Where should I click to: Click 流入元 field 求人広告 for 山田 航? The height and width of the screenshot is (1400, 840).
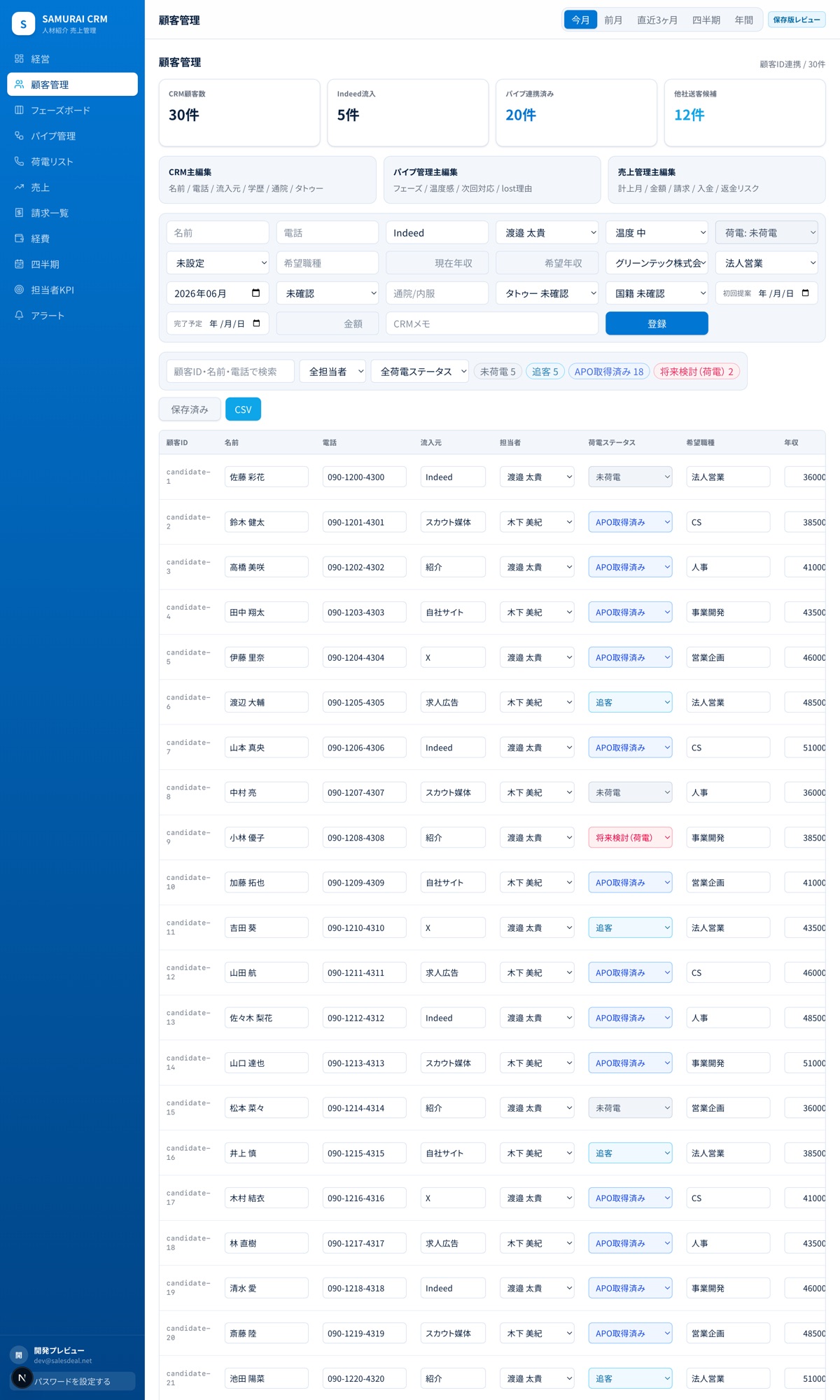(x=453, y=973)
